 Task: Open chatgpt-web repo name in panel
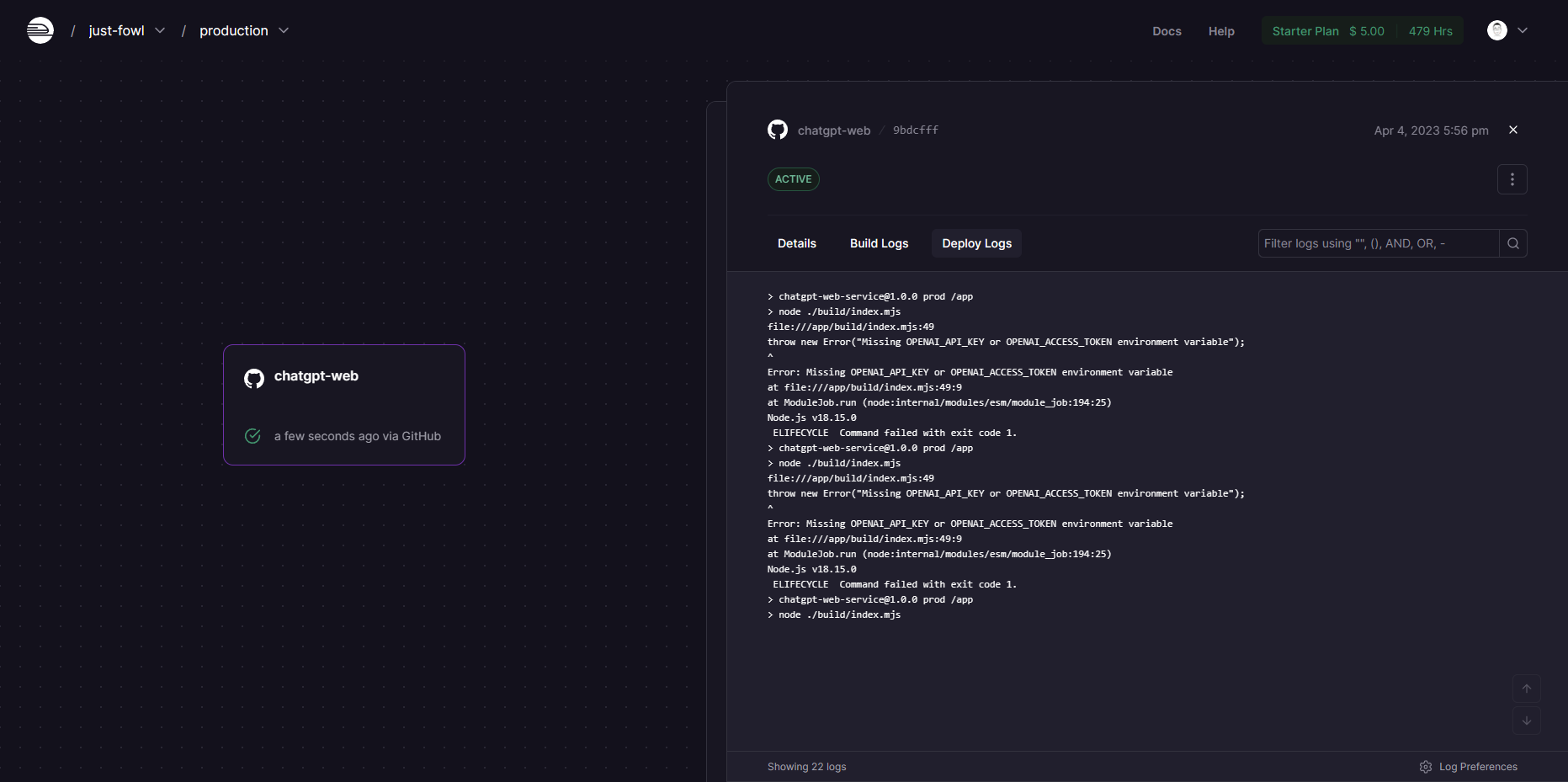834,130
